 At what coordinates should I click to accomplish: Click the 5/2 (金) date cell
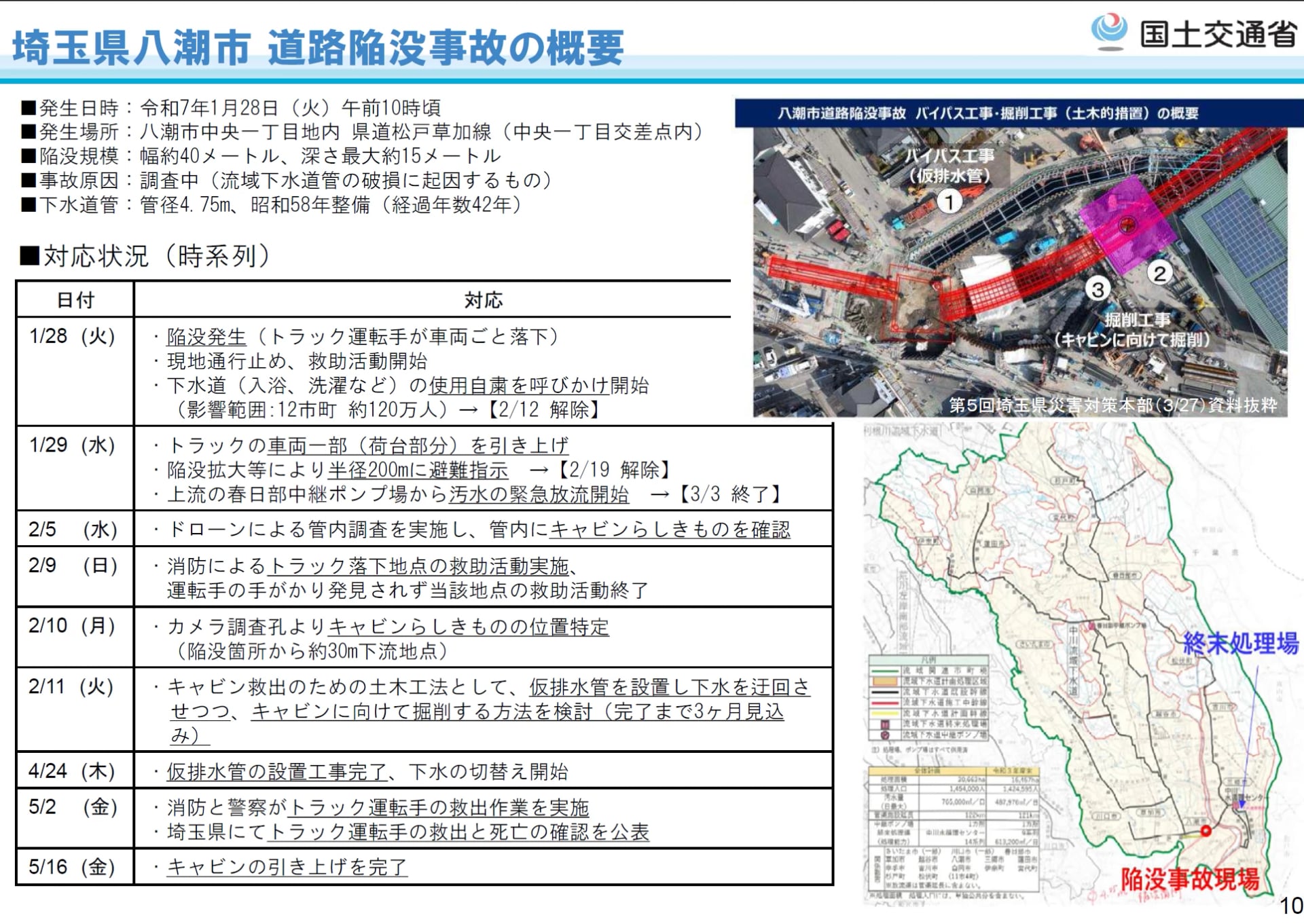(73, 807)
